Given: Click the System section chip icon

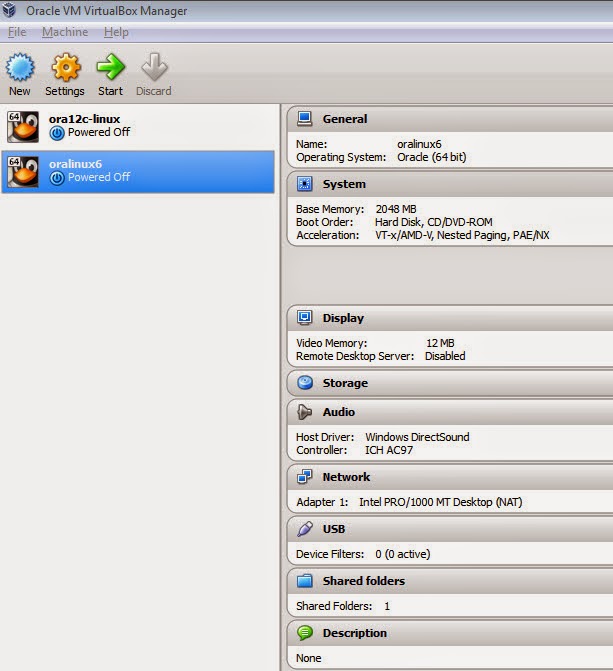Looking at the screenshot, I should click(305, 184).
